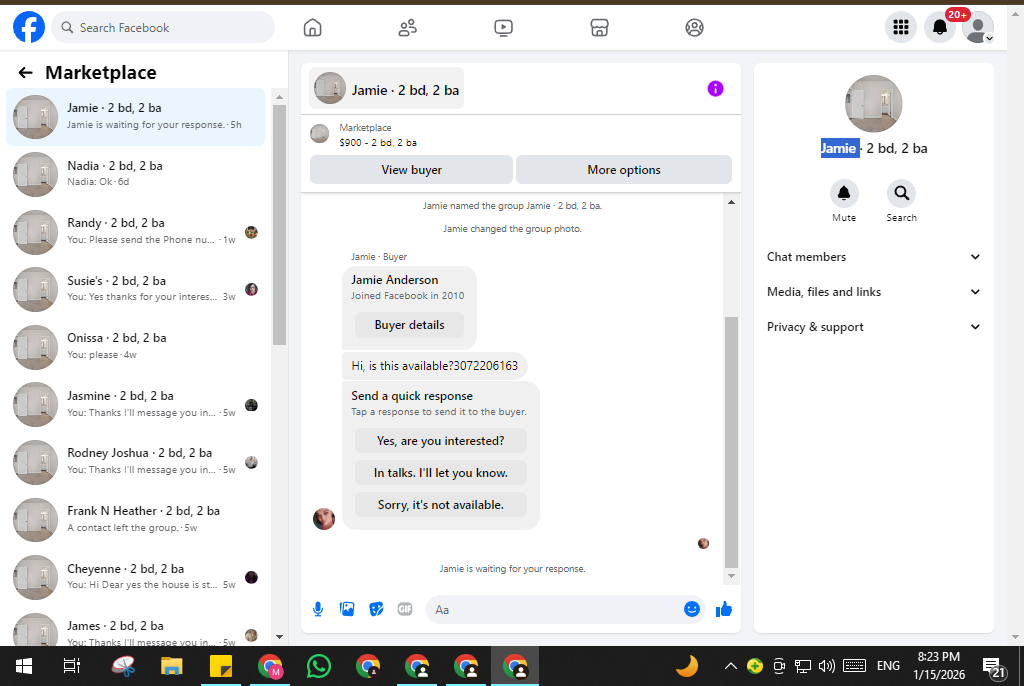This screenshot has width=1024, height=686.
Task: Open the Frank N Heather conversation
Action: point(136,519)
